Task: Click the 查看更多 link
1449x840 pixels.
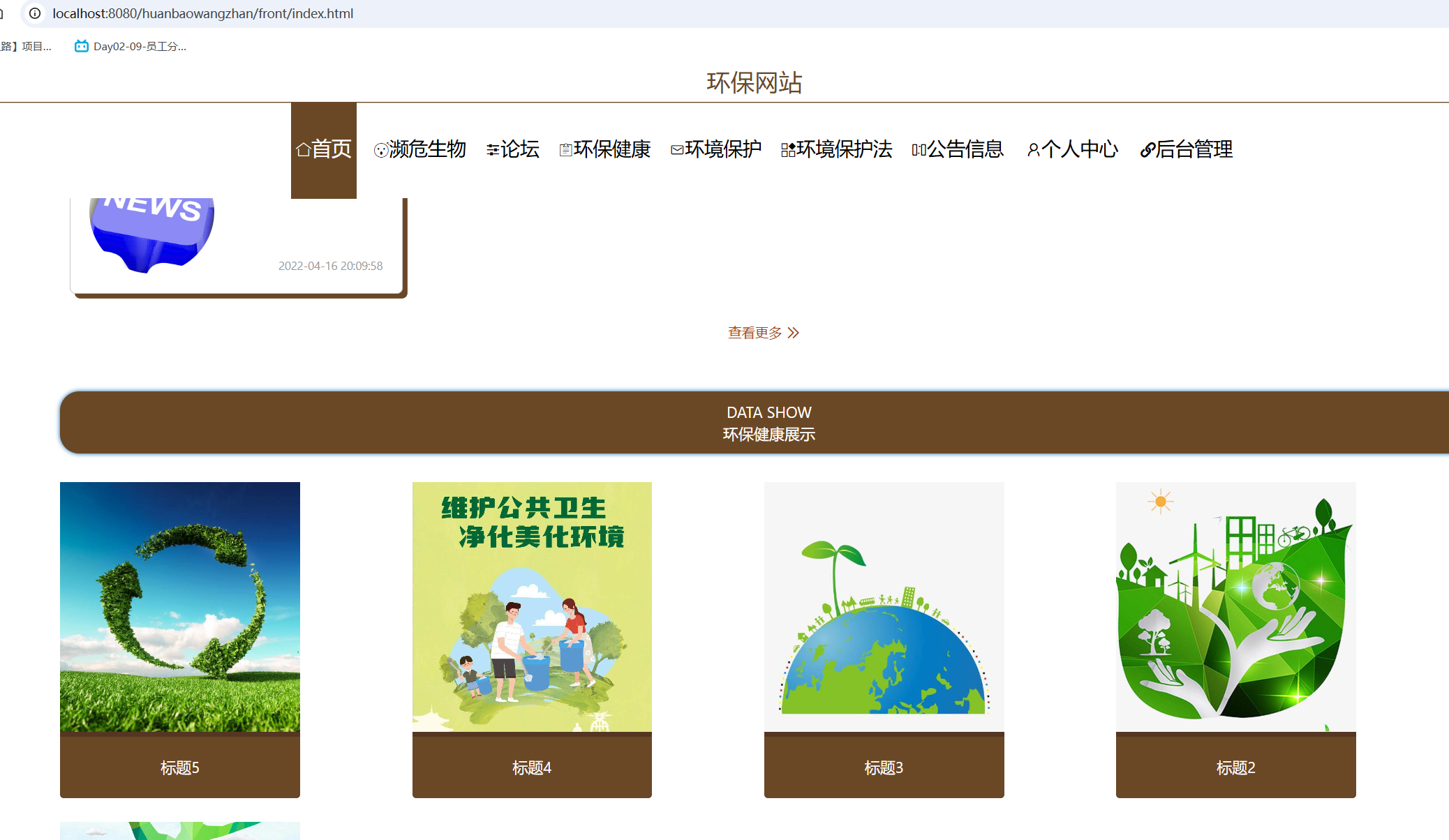Action: tap(755, 333)
